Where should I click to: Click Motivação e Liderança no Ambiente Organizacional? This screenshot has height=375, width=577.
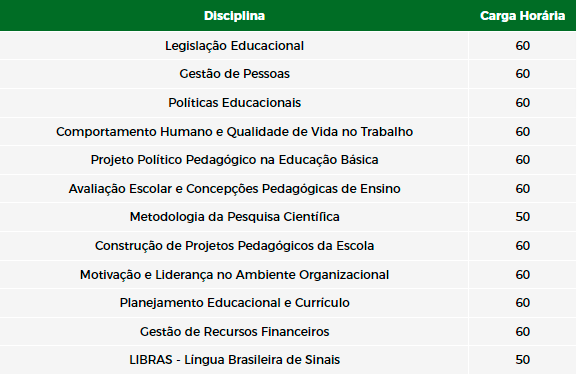234,275
